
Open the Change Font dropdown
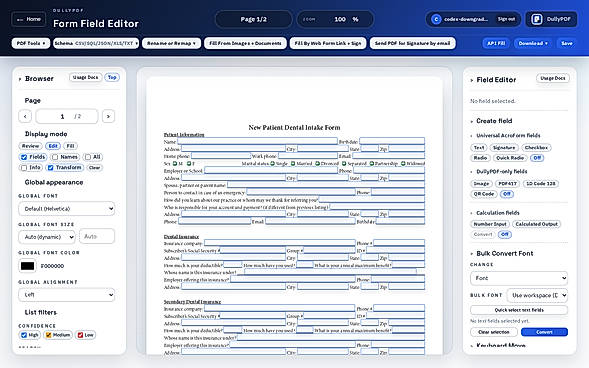[x=519, y=278]
